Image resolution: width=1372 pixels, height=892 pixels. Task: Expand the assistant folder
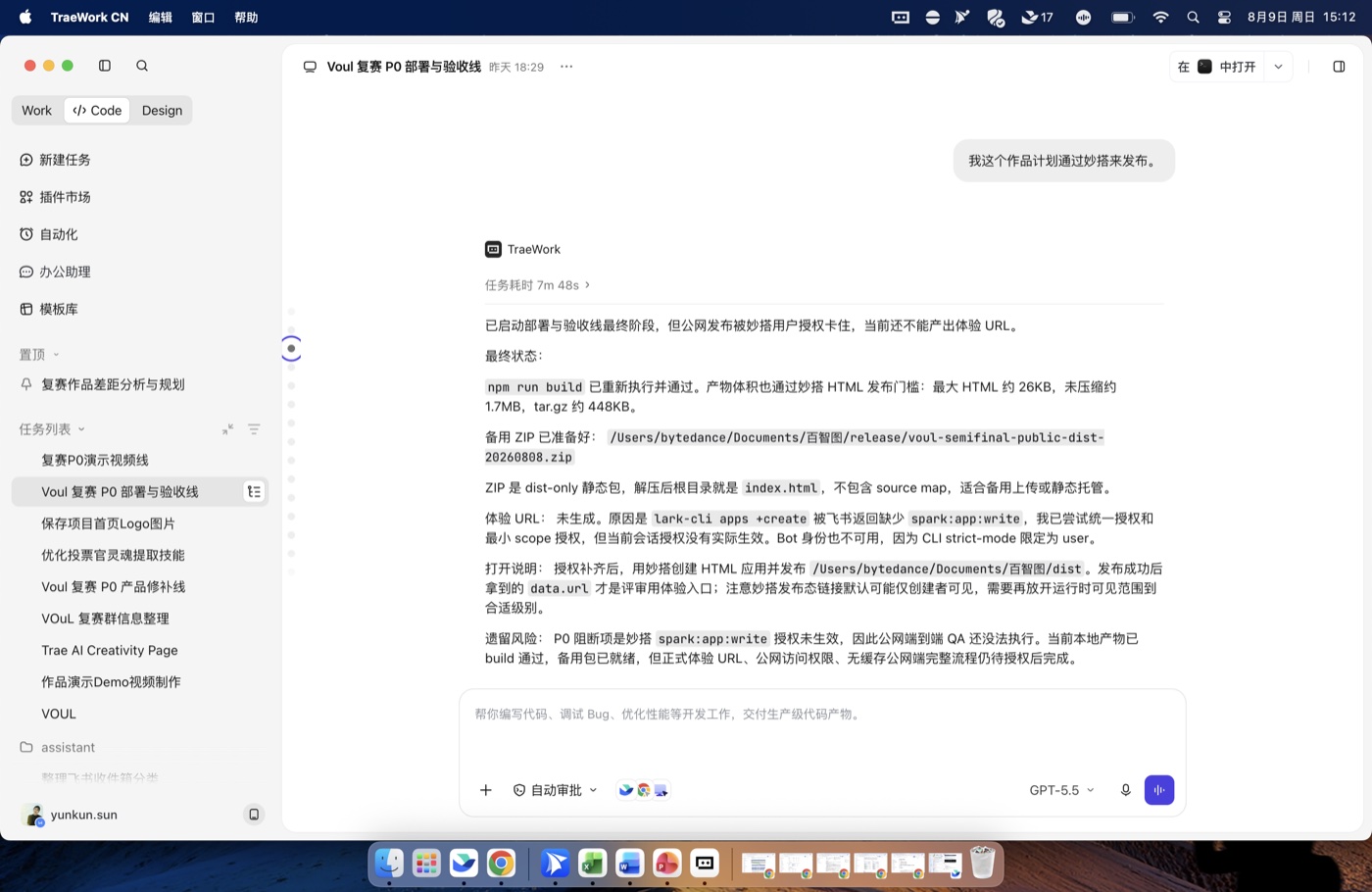(x=58, y=747)
